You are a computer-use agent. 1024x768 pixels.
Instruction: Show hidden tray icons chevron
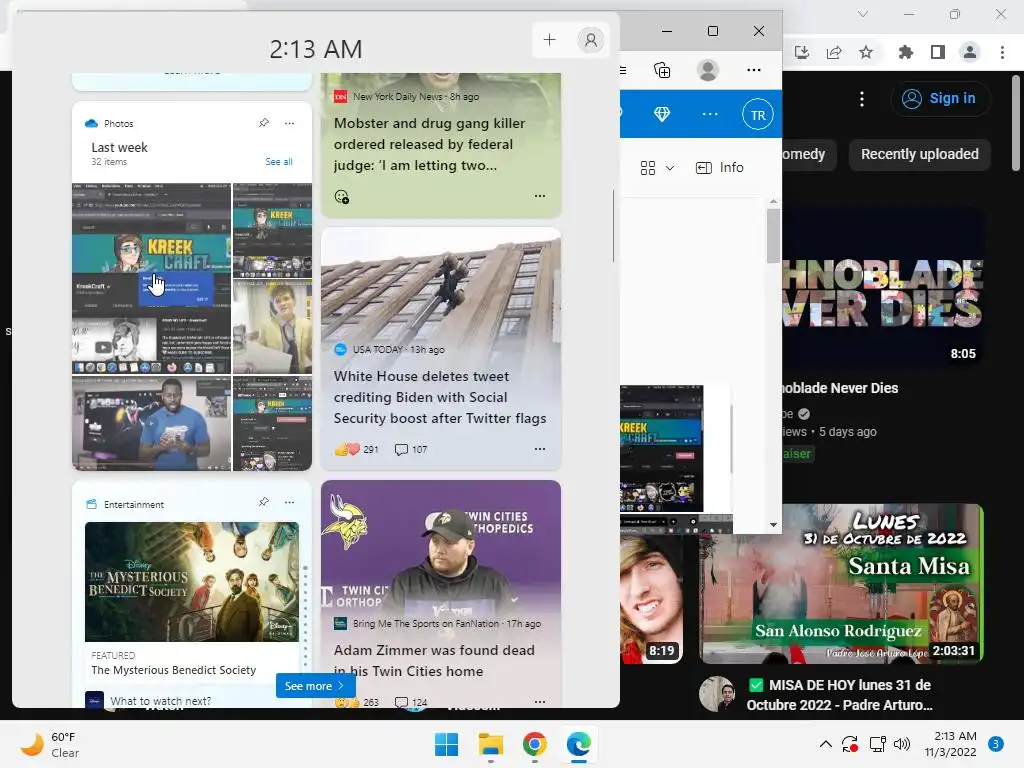pos(825,744)
